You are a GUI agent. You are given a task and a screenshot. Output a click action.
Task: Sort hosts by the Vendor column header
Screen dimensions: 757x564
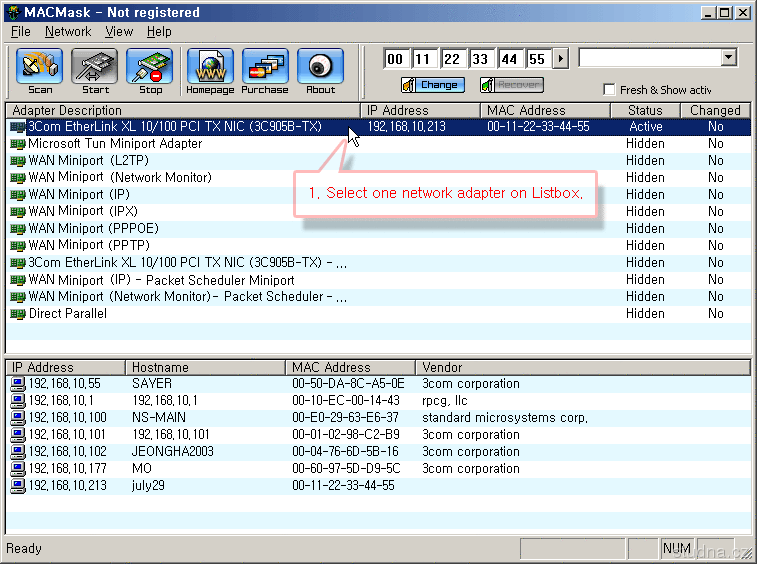click(x=442, y=367)
